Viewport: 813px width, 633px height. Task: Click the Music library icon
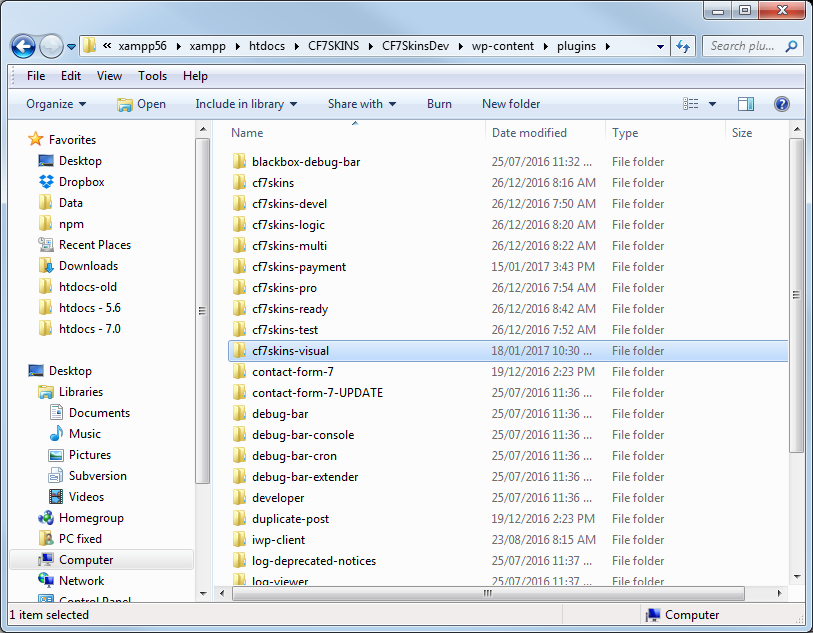point(57,434)
